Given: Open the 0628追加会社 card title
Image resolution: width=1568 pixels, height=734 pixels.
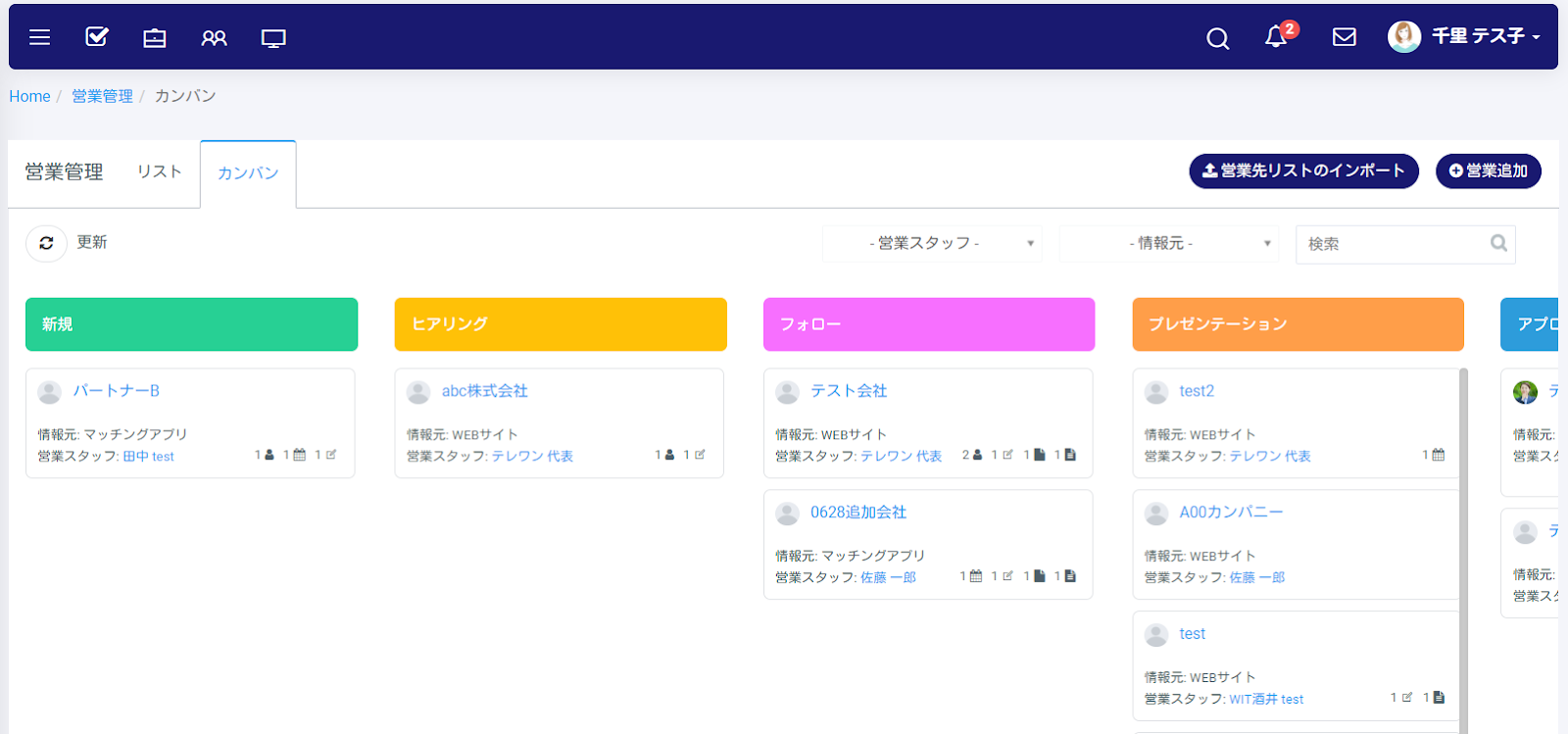Looking at the screenshot, I should [858, 512].
